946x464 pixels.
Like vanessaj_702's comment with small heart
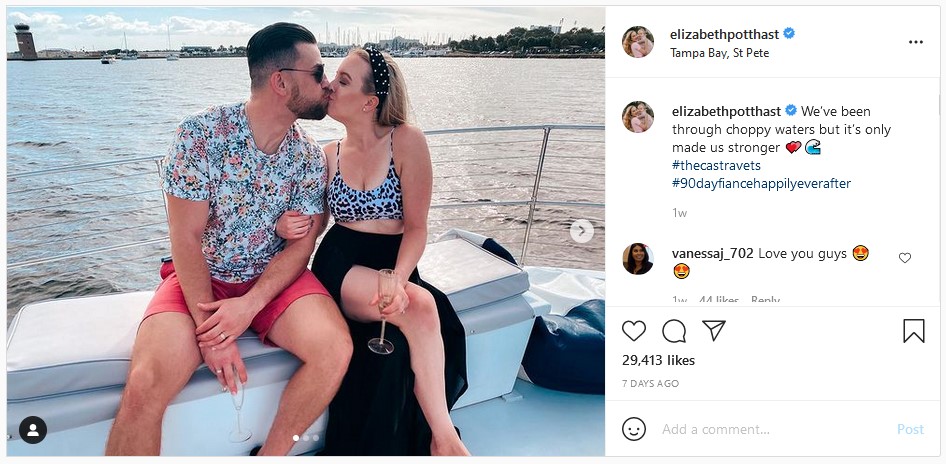tap(904, 258)
